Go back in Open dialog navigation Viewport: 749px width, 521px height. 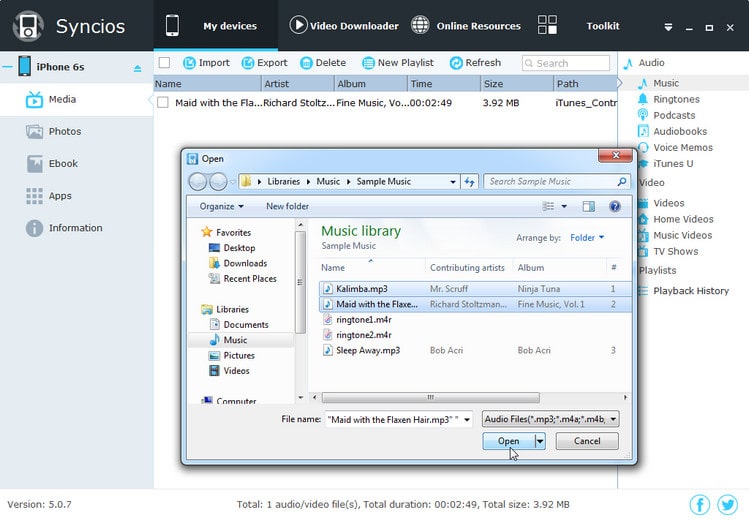coord(197,181)
